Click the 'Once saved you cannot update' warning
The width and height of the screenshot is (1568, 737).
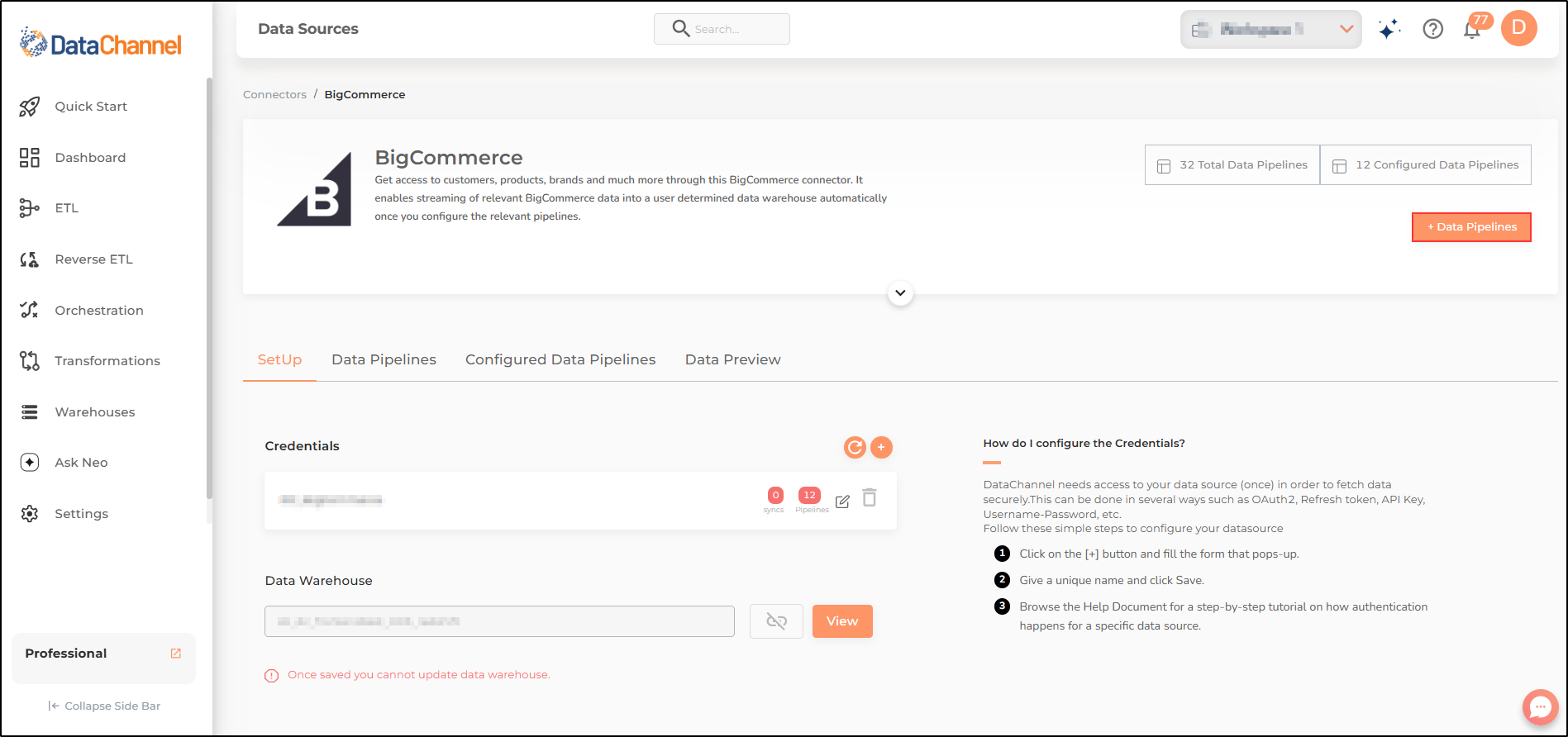point(418,675)
